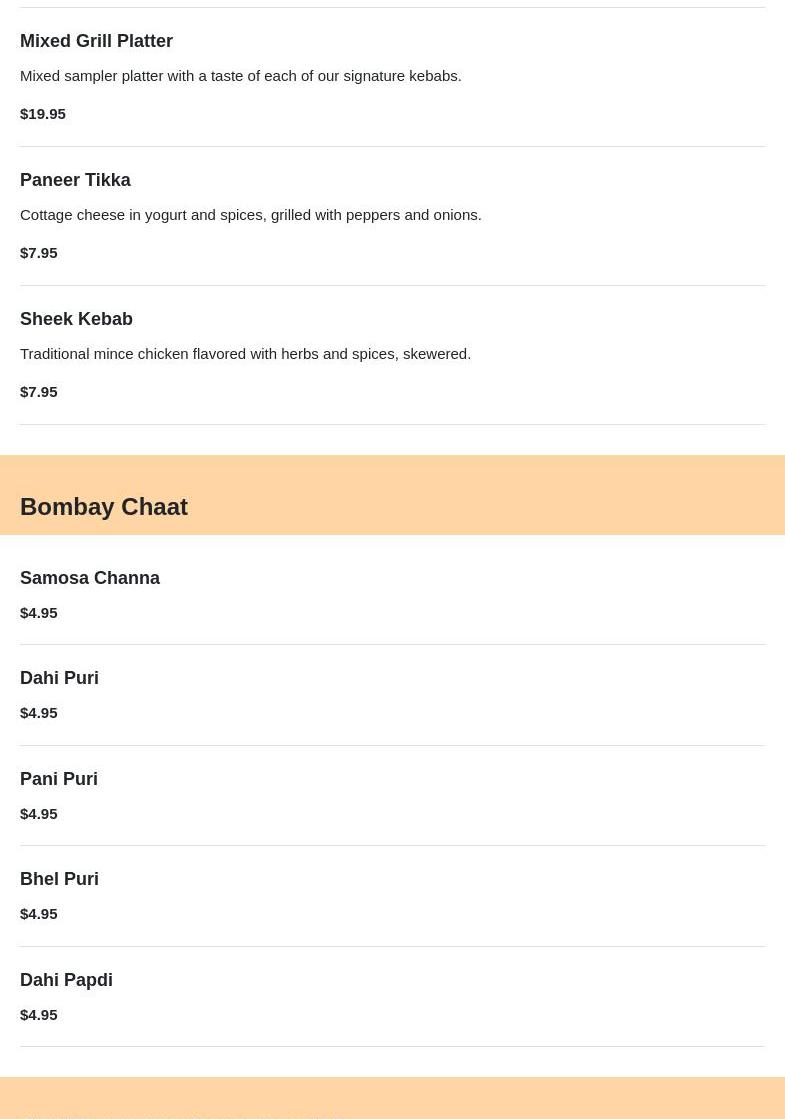
Task: Choose the Sheek Kebab item title
Action: [76, 319]
